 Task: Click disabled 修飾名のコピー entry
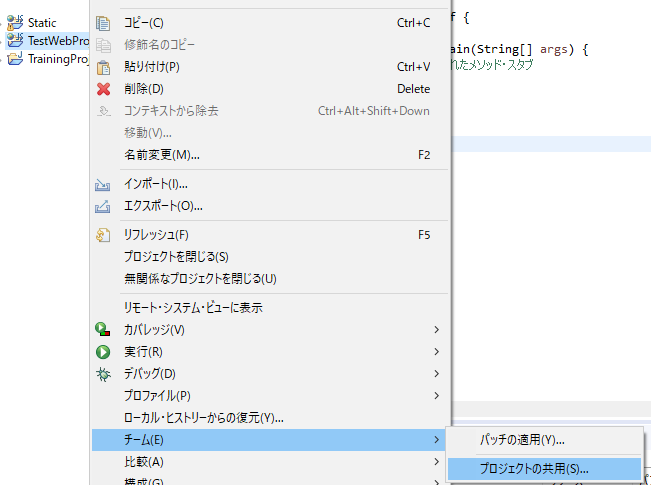(x=270, y=45)
